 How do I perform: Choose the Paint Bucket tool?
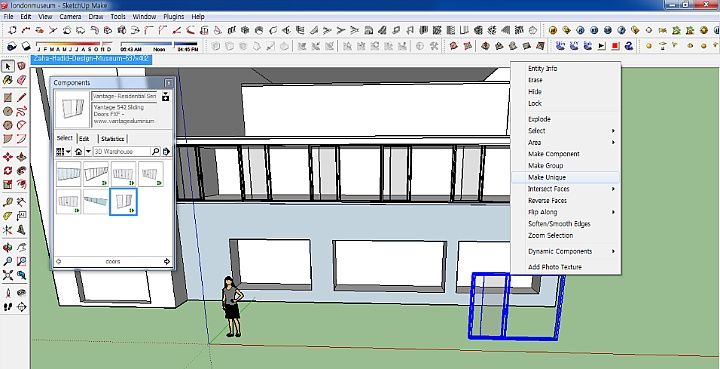coord(8,80)
